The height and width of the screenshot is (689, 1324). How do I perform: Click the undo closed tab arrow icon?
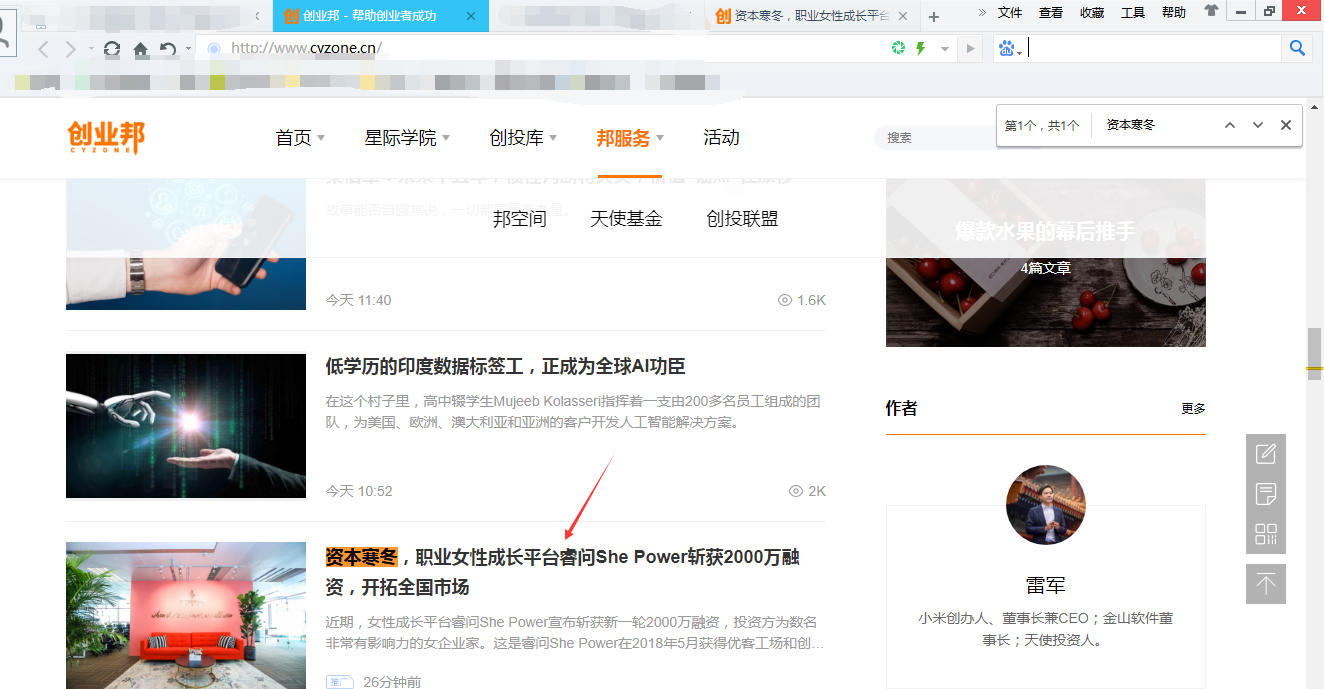coord(168,49)
